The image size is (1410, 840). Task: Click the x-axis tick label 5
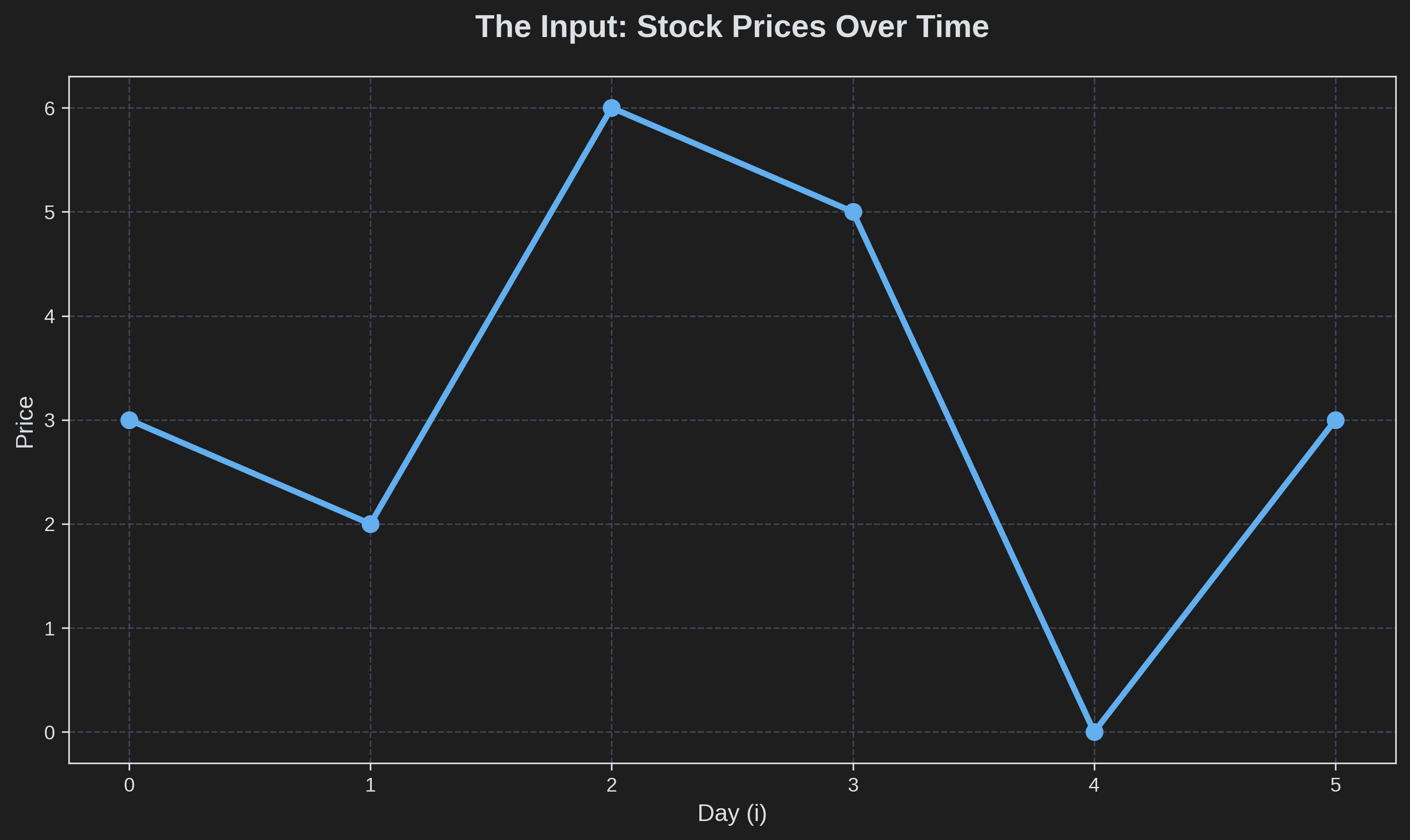(x=1336, y=785)
